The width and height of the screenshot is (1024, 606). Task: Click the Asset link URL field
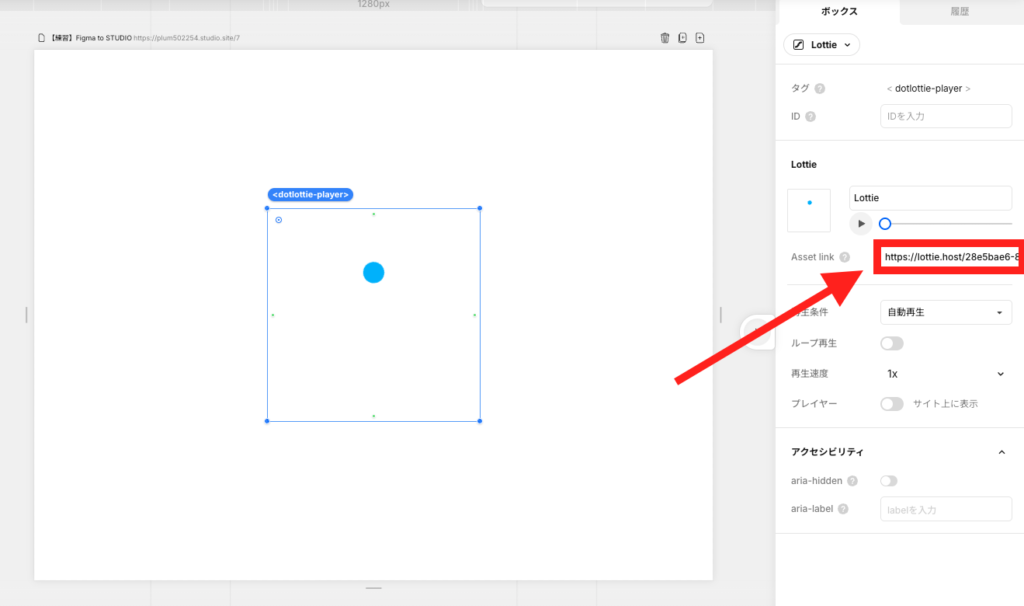(947, 257)
